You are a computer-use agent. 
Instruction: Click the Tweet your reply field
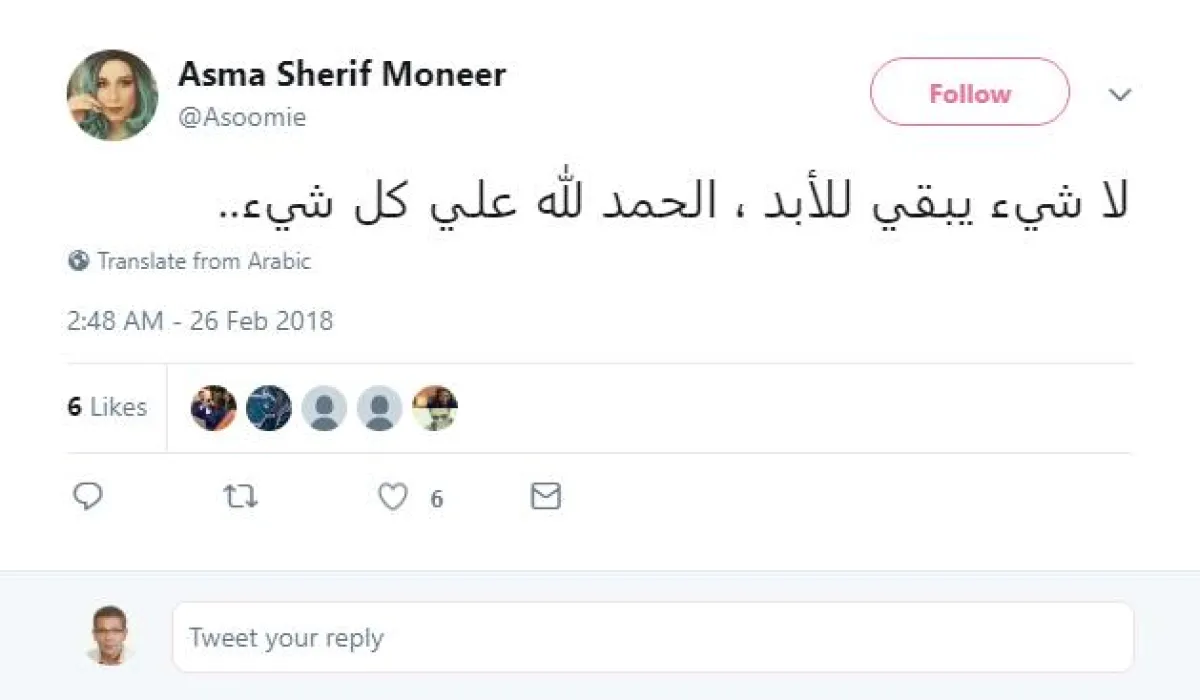(652, 637)
